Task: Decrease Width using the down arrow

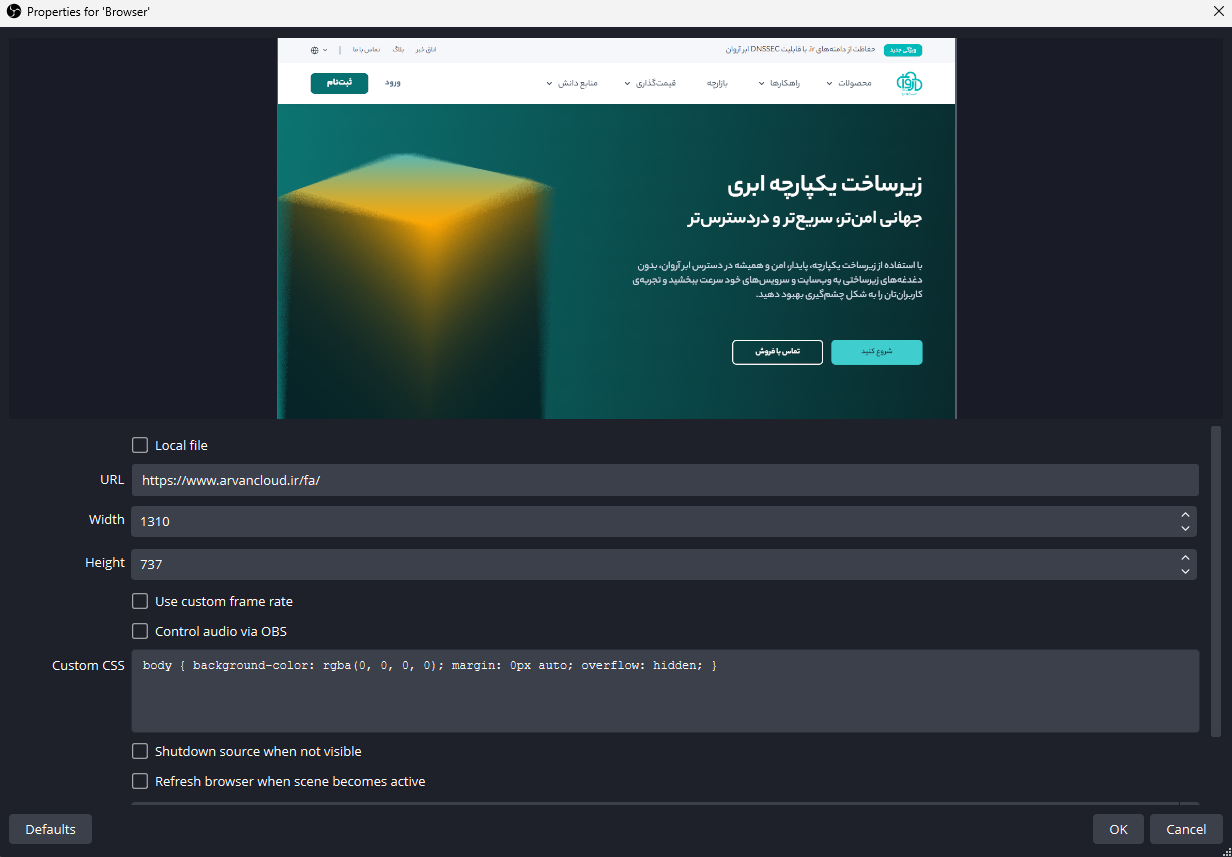Action: click(1185, 528)
